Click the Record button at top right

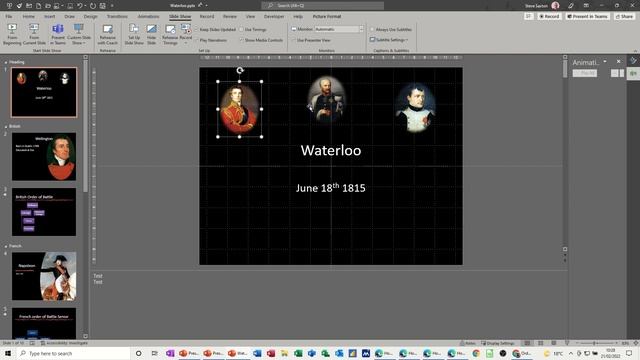tap(549, 16)
